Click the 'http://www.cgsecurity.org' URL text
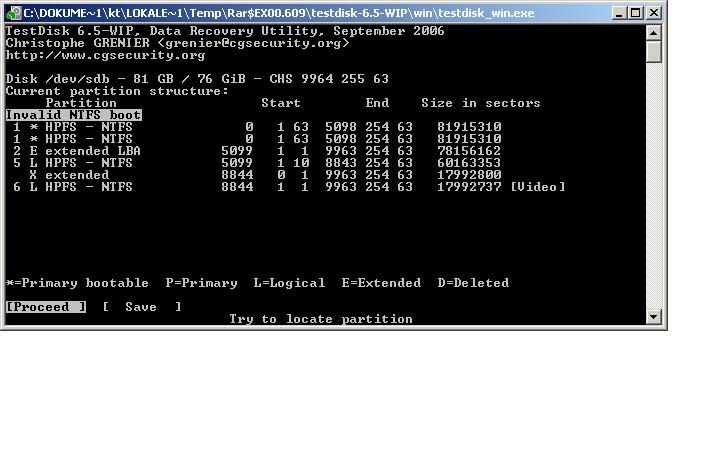 click(x=105, y=55)
